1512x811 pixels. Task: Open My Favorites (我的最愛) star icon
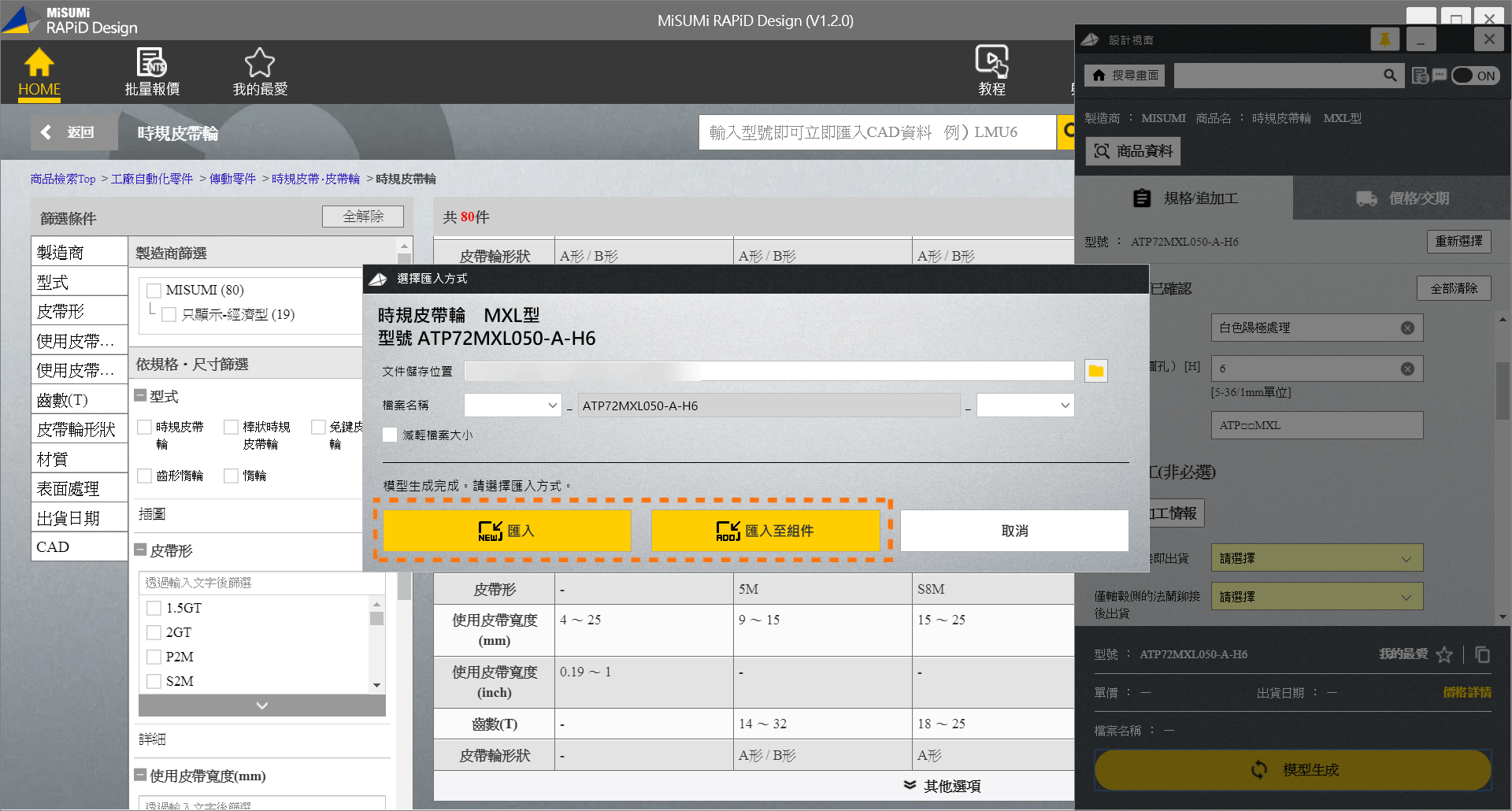259,63
